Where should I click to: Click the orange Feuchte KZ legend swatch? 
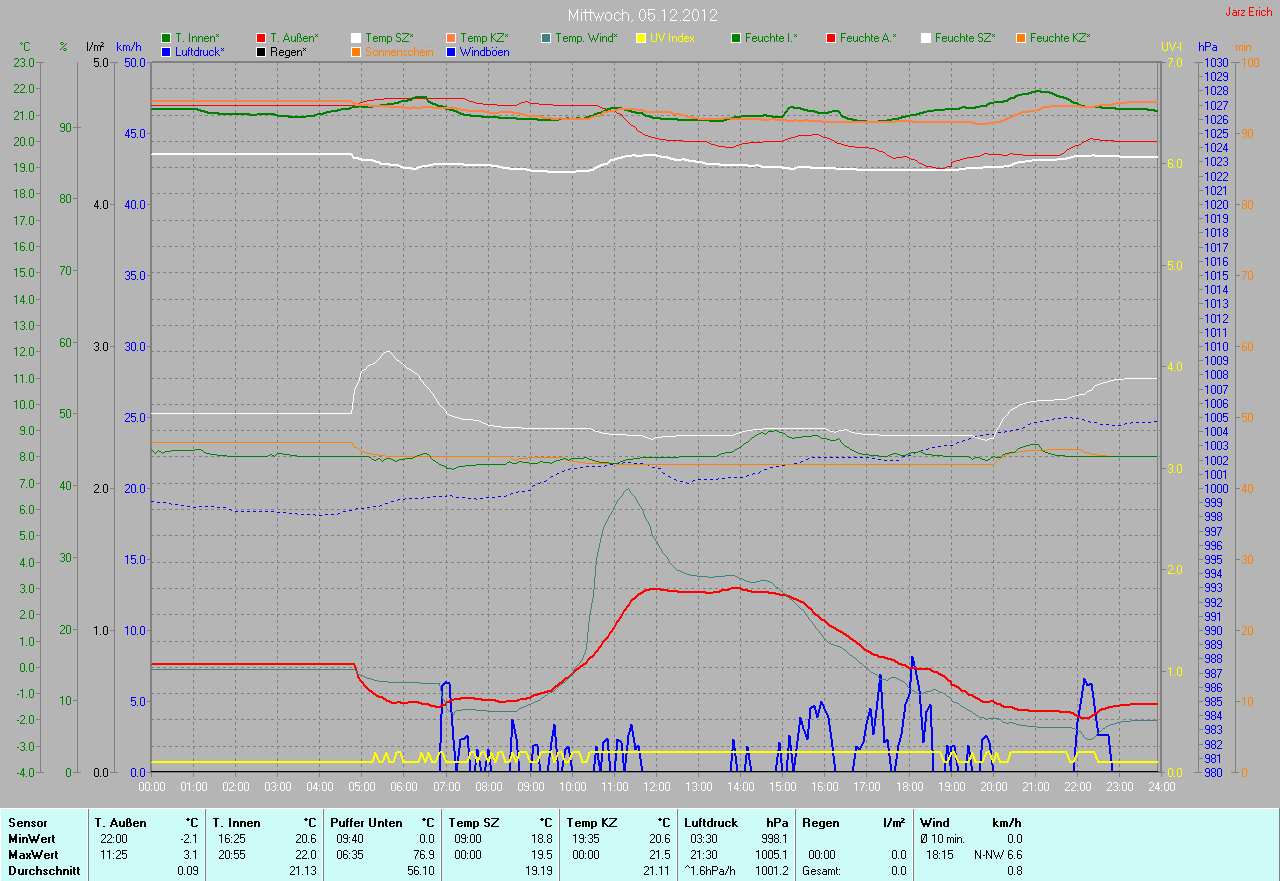click(1021, 38)
